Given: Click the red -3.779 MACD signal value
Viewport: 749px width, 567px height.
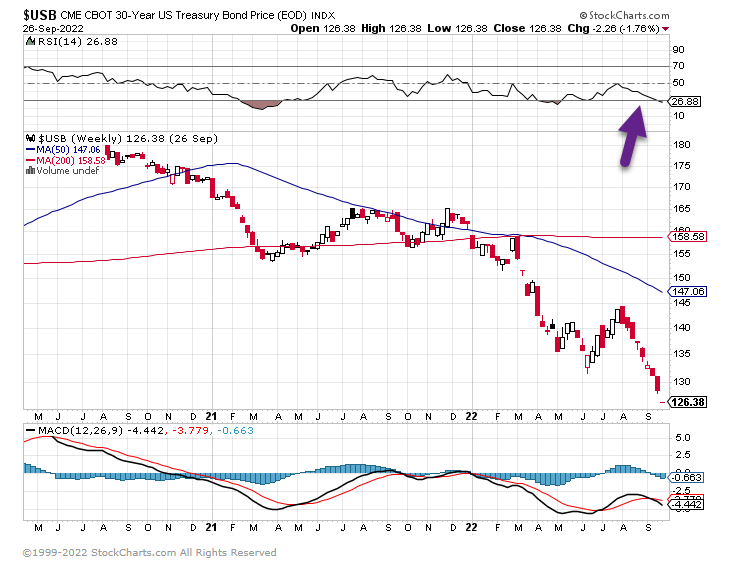Looking at the screenshot, I should [190, 430].
